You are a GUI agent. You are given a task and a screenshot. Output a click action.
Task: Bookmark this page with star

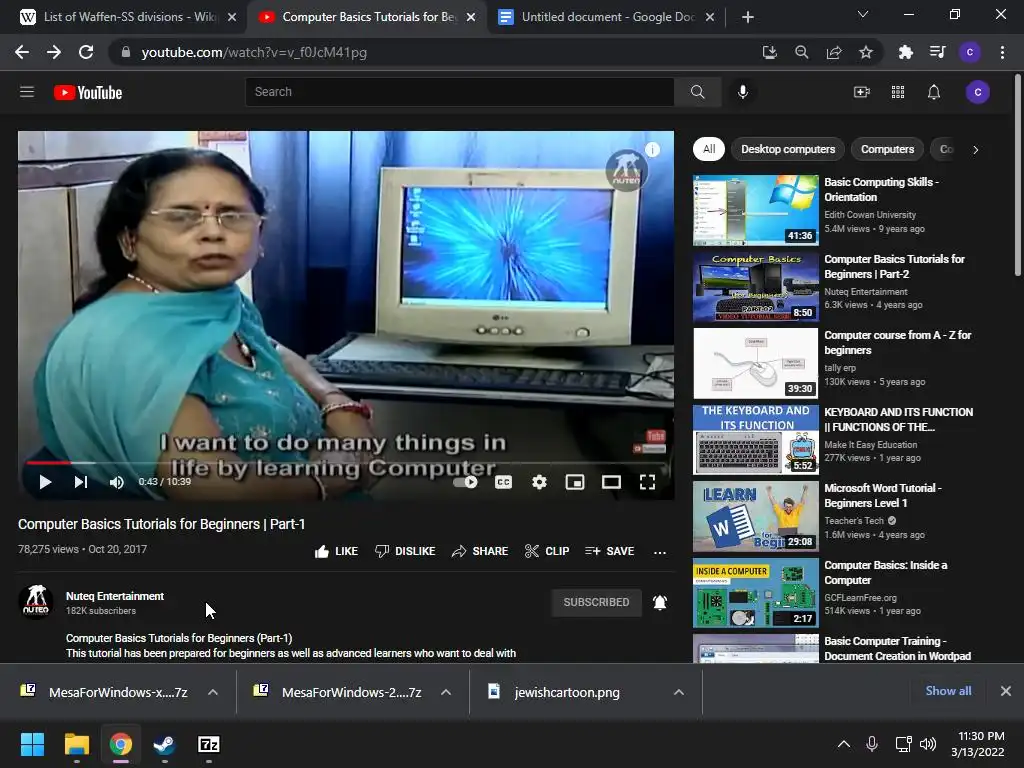[866, 52]
